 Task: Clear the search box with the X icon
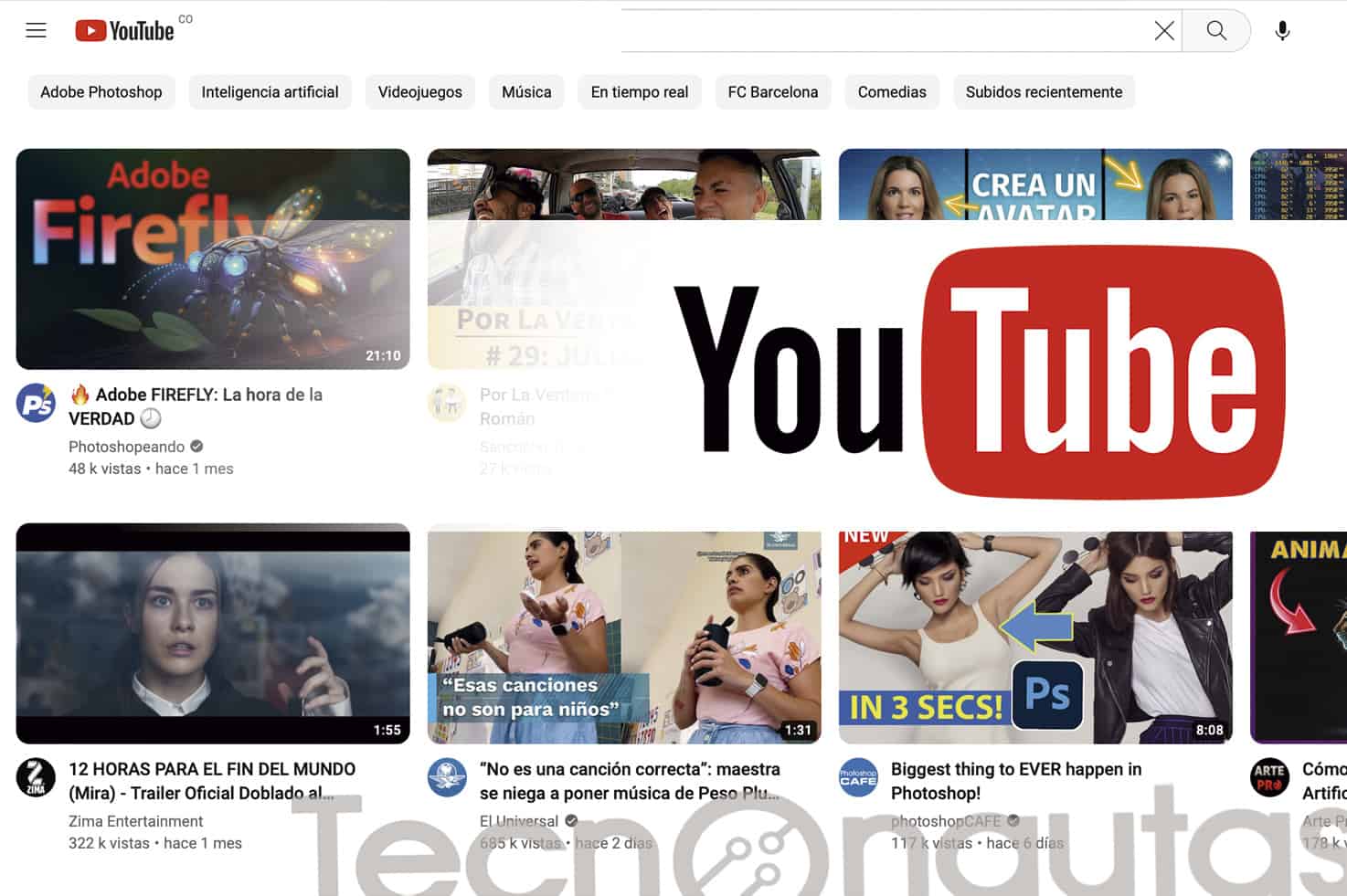[1164, 30]
